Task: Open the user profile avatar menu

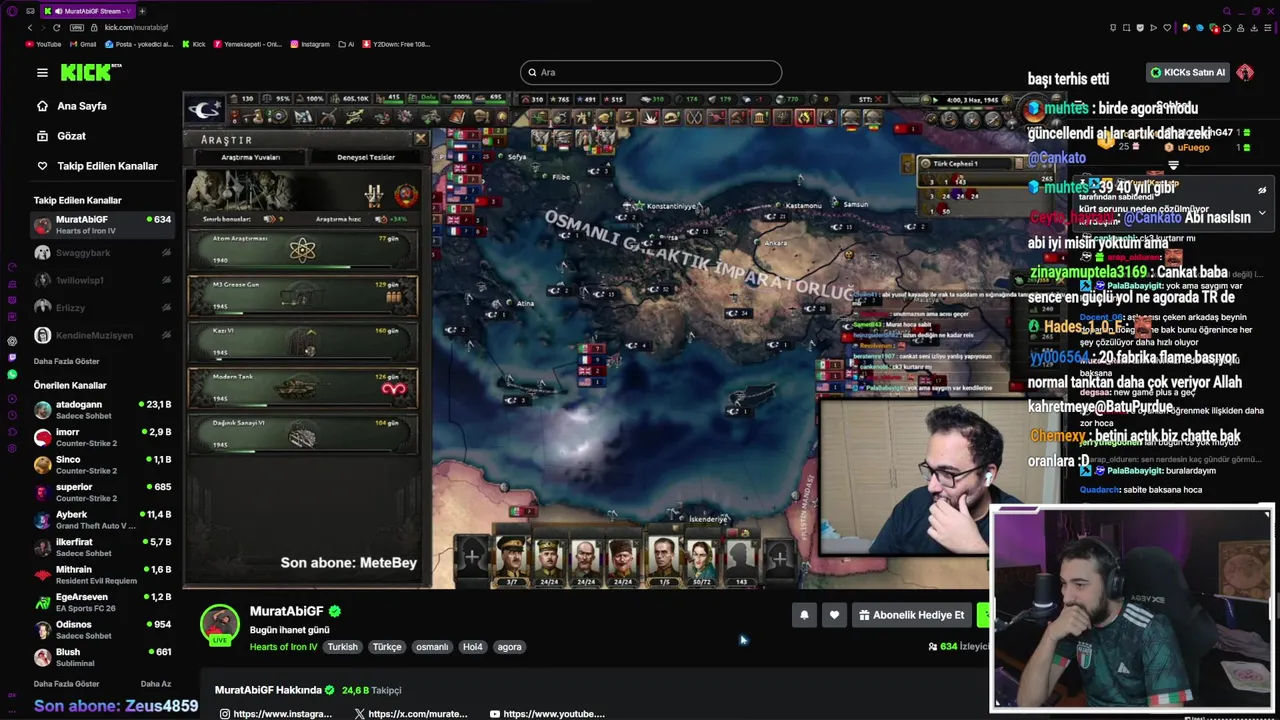Action: [x=1245, y=72]
